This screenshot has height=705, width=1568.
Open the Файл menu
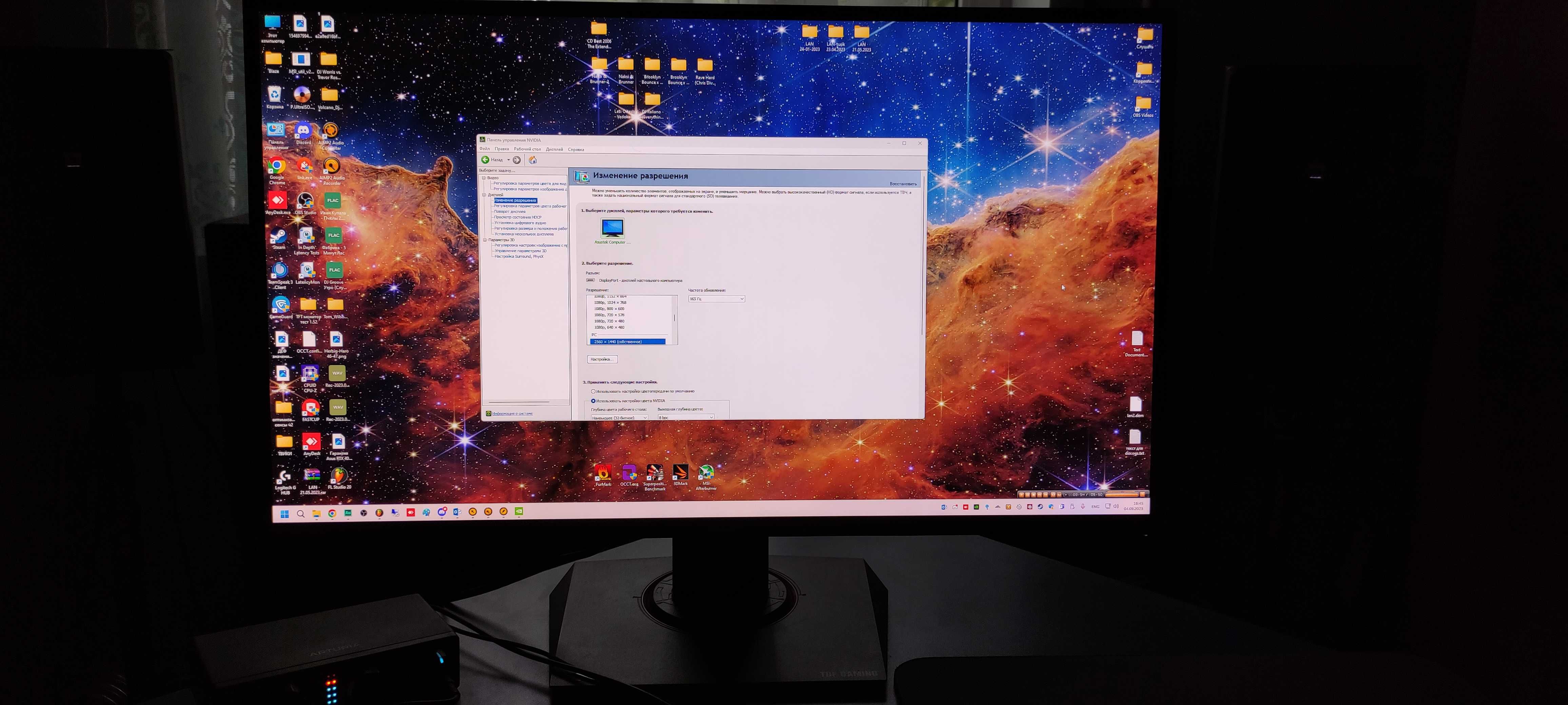[485, 149]
